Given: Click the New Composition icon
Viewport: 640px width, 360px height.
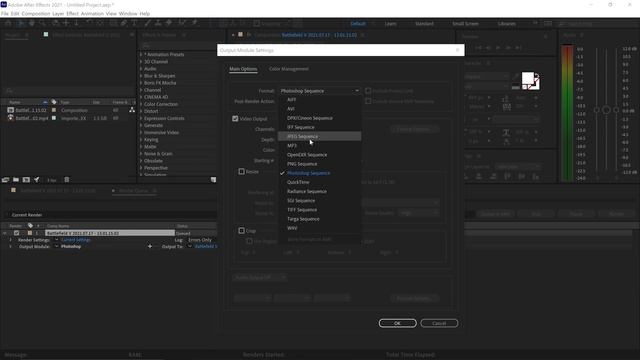Looking at the screenshot, I should click(26, 180).
